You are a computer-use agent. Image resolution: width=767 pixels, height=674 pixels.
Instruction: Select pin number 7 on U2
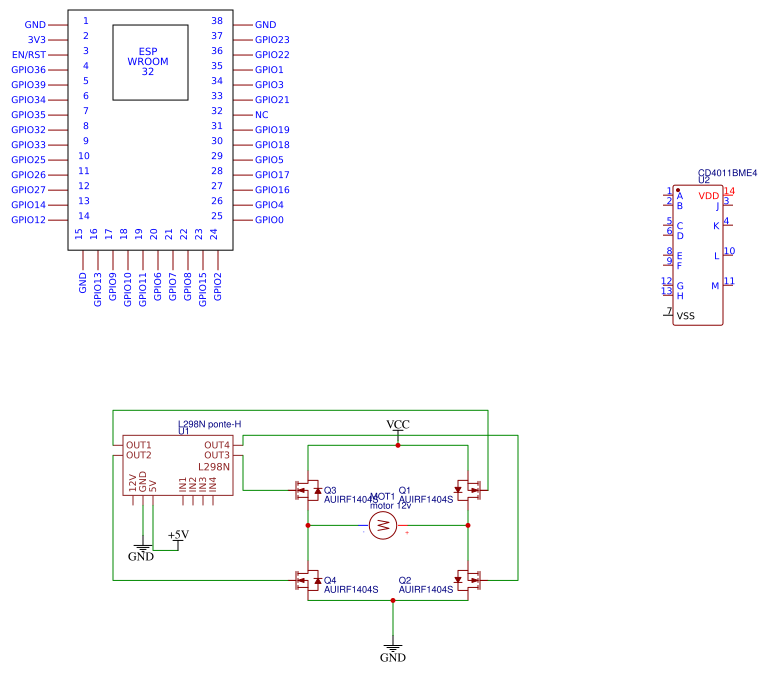pos(669,311)
